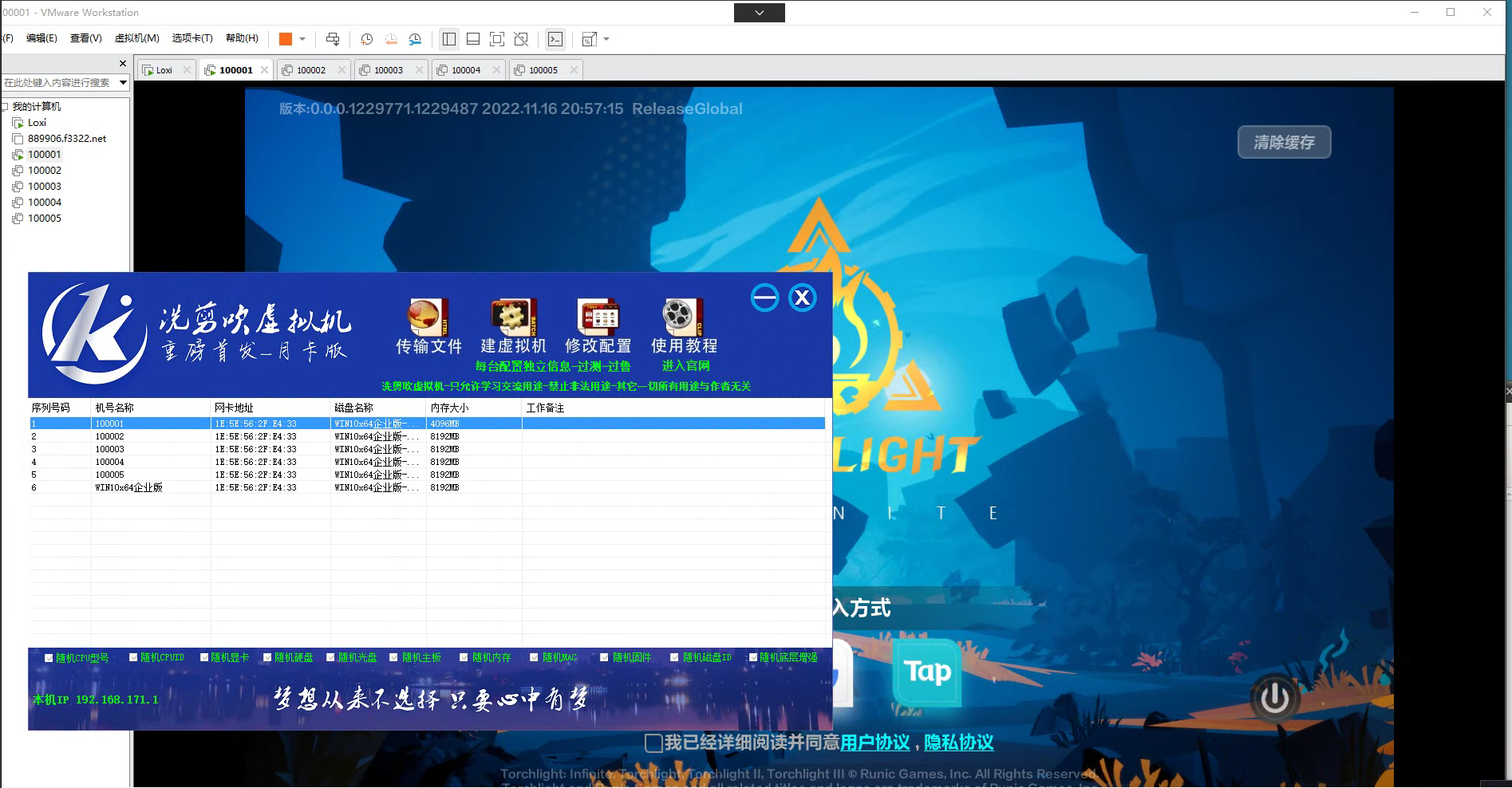Click the stretch guest display icon

[x=590, y=39]
